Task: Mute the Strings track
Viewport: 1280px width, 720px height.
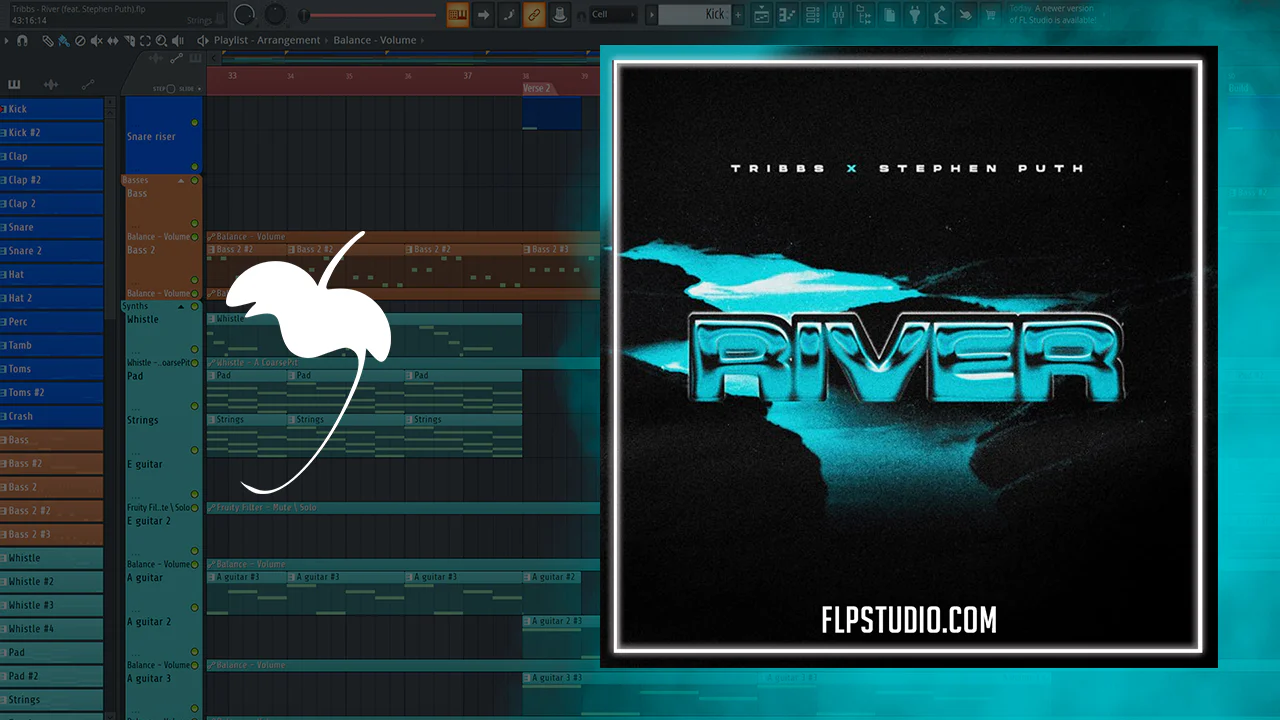Action: [x=194, y=450]
